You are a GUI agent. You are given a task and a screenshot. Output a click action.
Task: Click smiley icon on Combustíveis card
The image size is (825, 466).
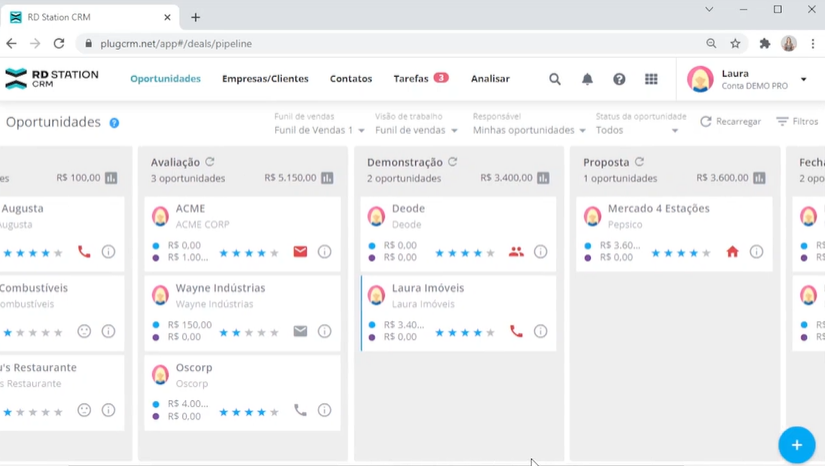point(84,331)
